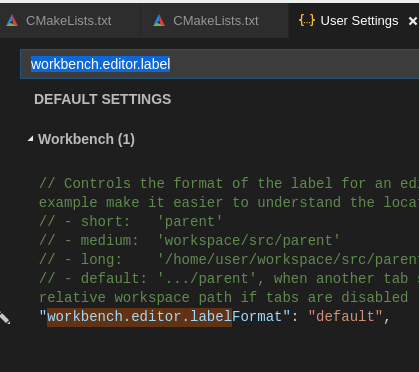This screenshot has width=419, height=372.
Task: Click the CMake icon on the second CMakeLists.txt tab
Action: coord(159,21)
